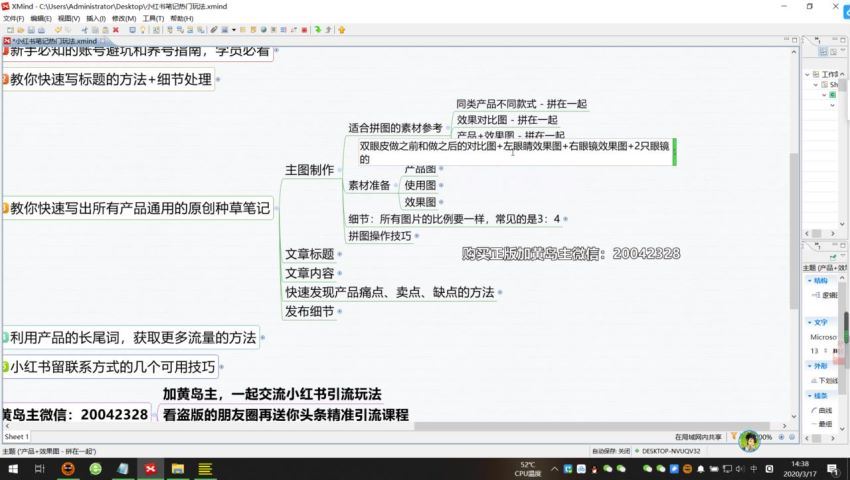
Task: Select the 素材准备 topic
Action: click(369, 185)
